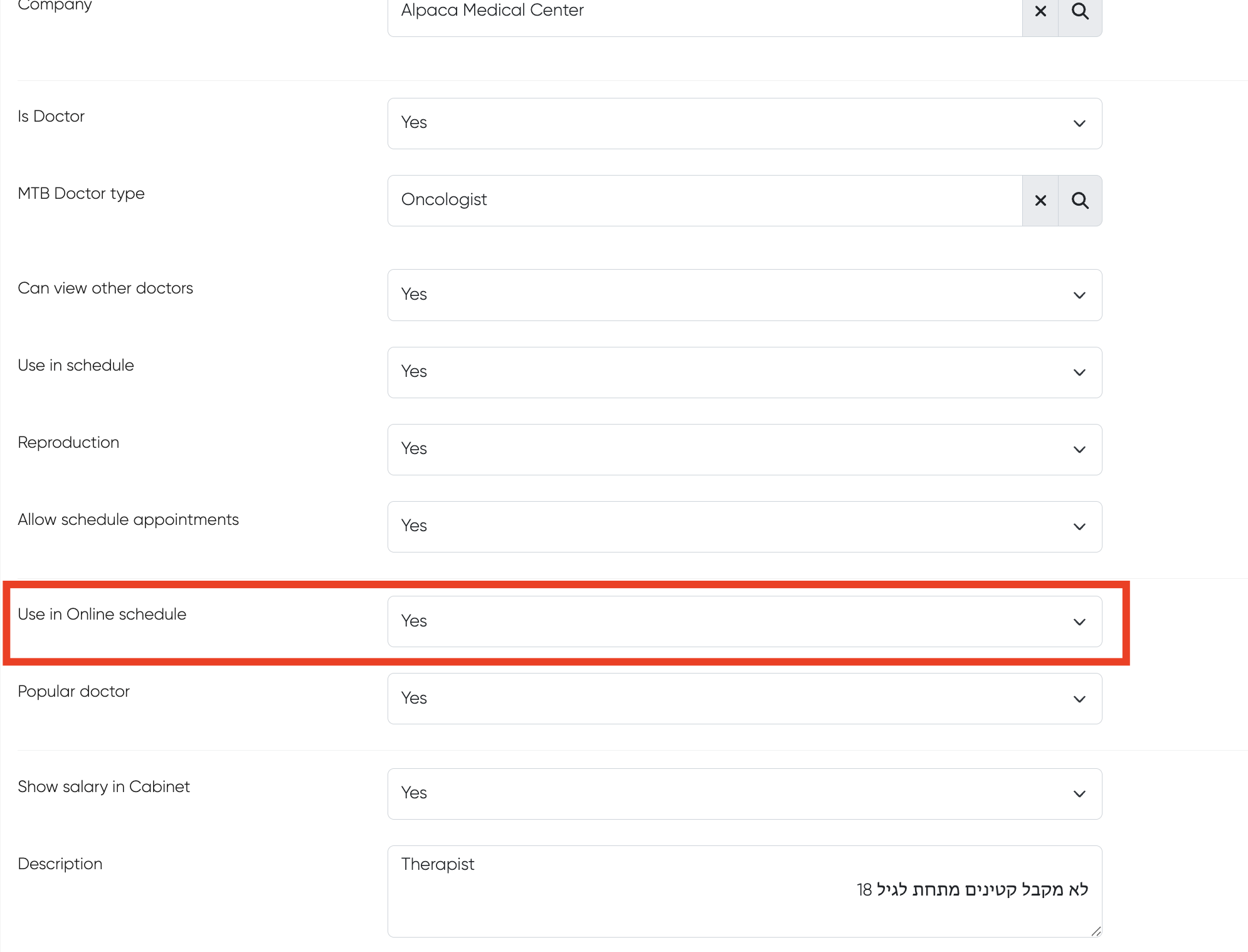Image resolution: width=1248 pixels, height=952 pixels.
Task: Search for a Company
Action: [x=1079, y=11]
